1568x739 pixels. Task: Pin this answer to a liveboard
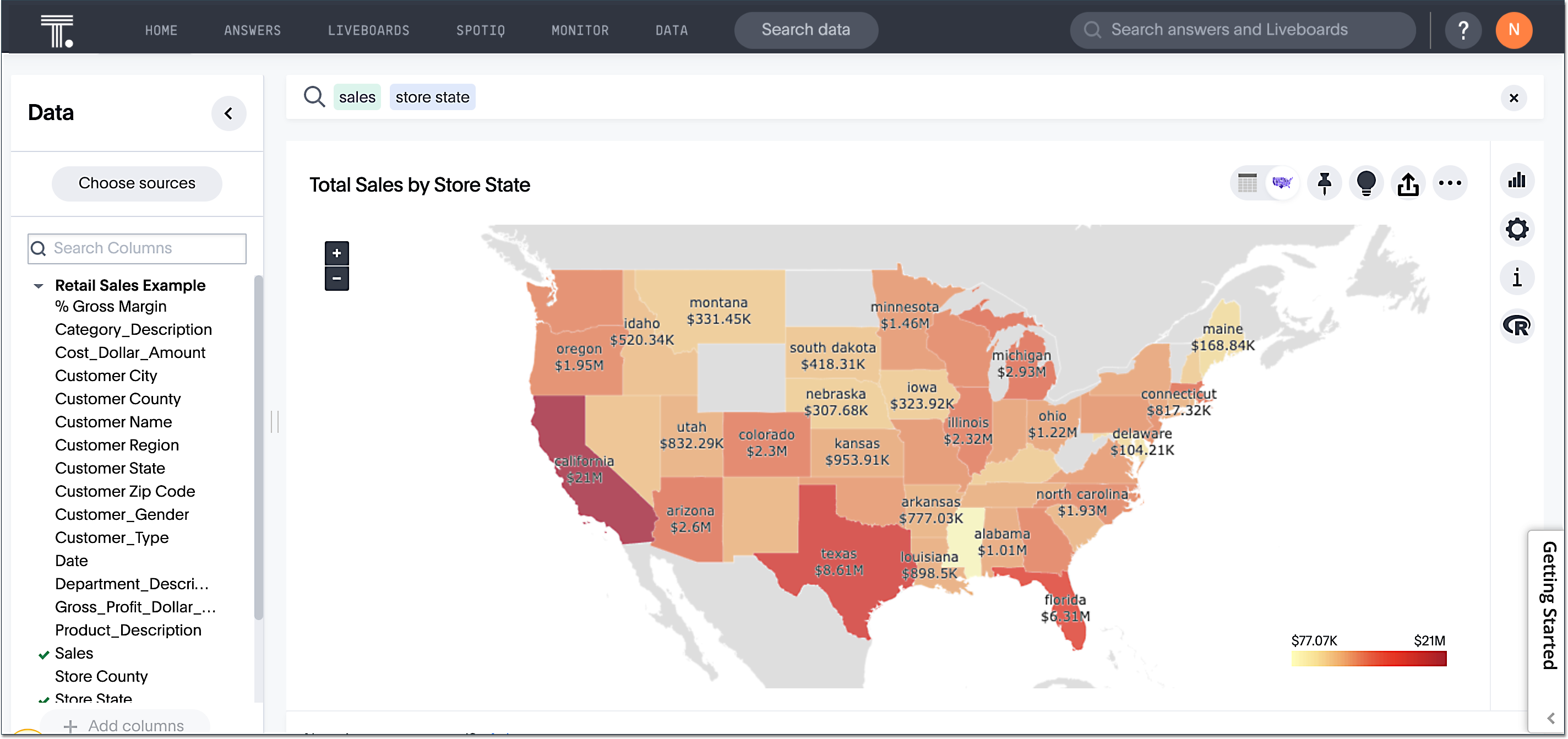(1325, 183)
